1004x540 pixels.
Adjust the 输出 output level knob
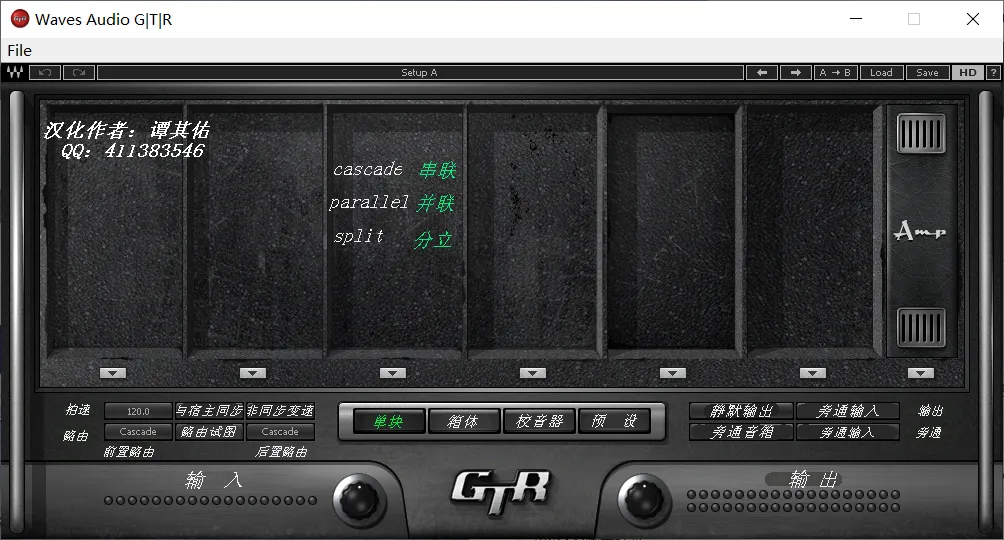pos(644,499)
